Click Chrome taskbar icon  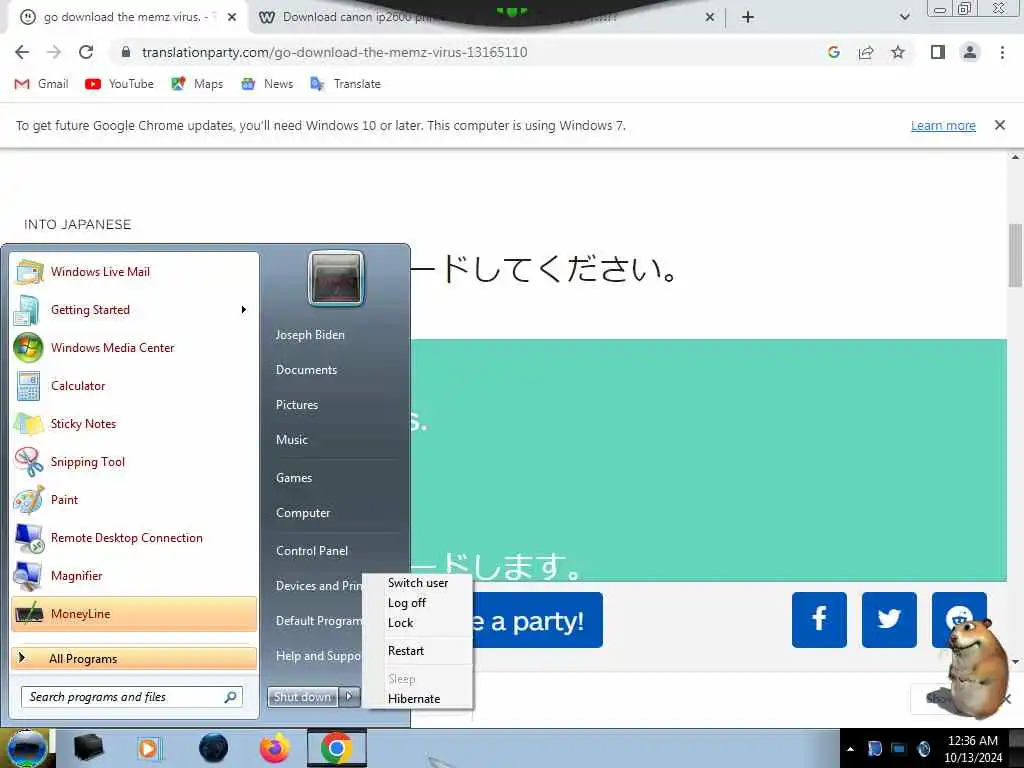click(x=336, y=748)
